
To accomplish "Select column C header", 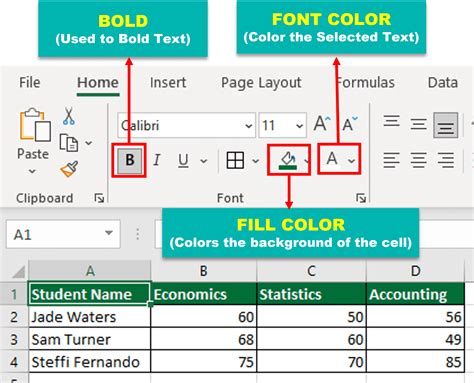I will [x=311, y=271].
